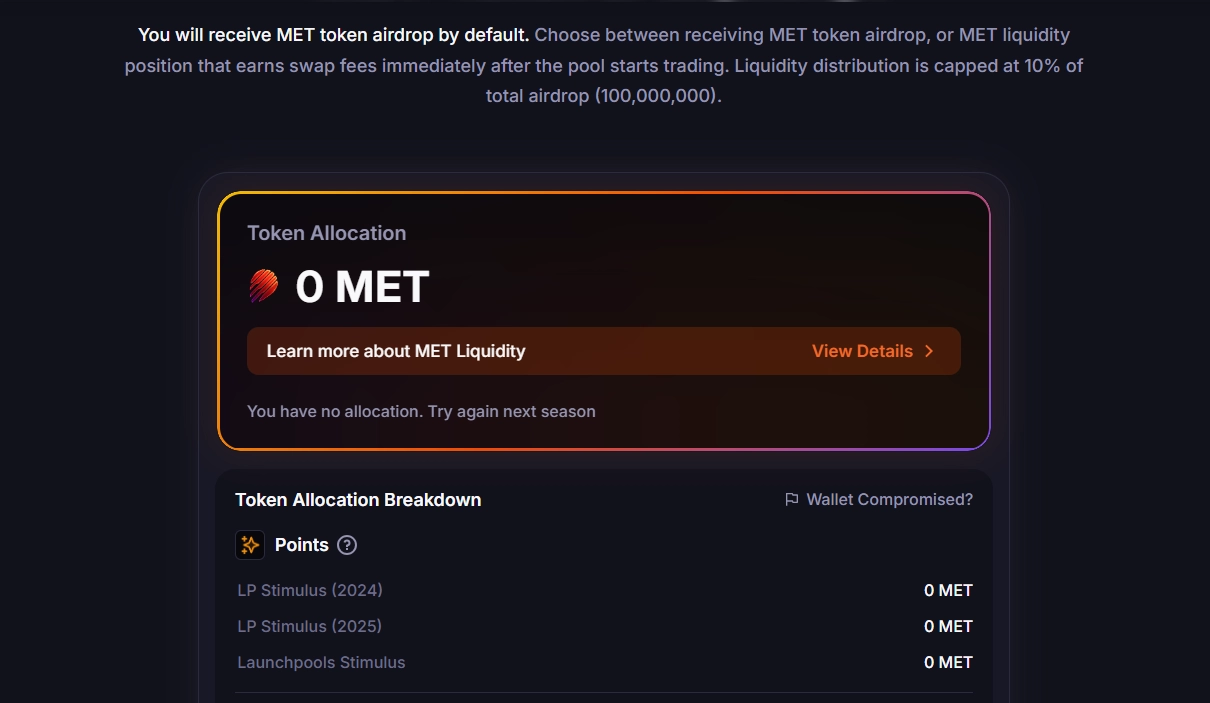Click the flag icon beside Wallet Compromised?
This screenshot has height=703, width=1210.
(791, 499)
